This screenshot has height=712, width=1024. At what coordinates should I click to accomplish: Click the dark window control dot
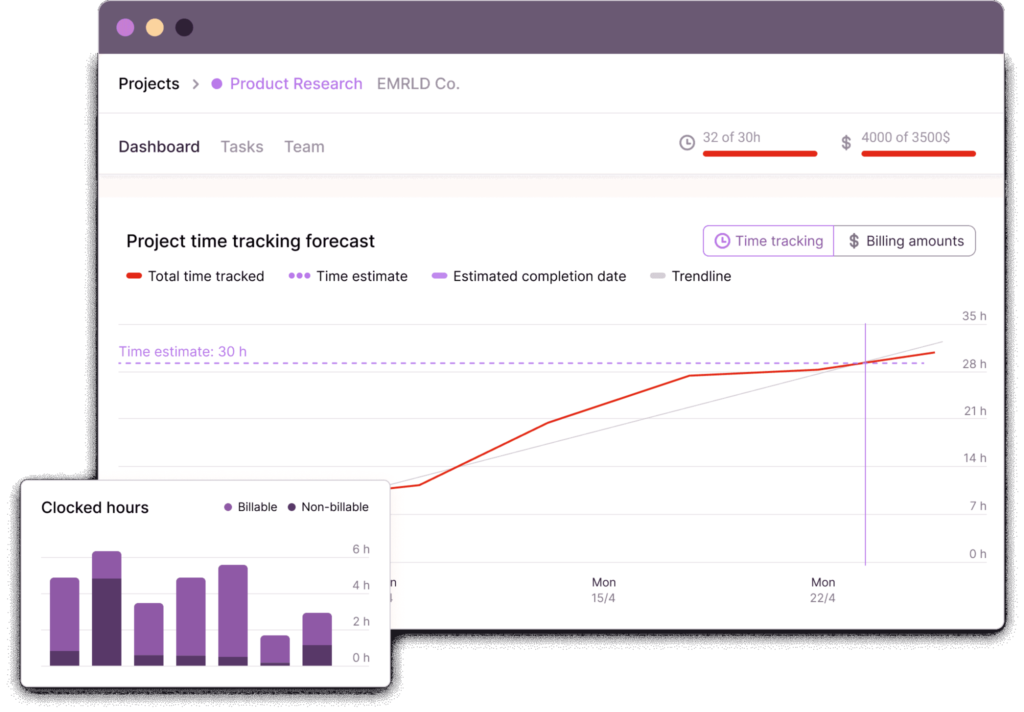click(184, 28)
